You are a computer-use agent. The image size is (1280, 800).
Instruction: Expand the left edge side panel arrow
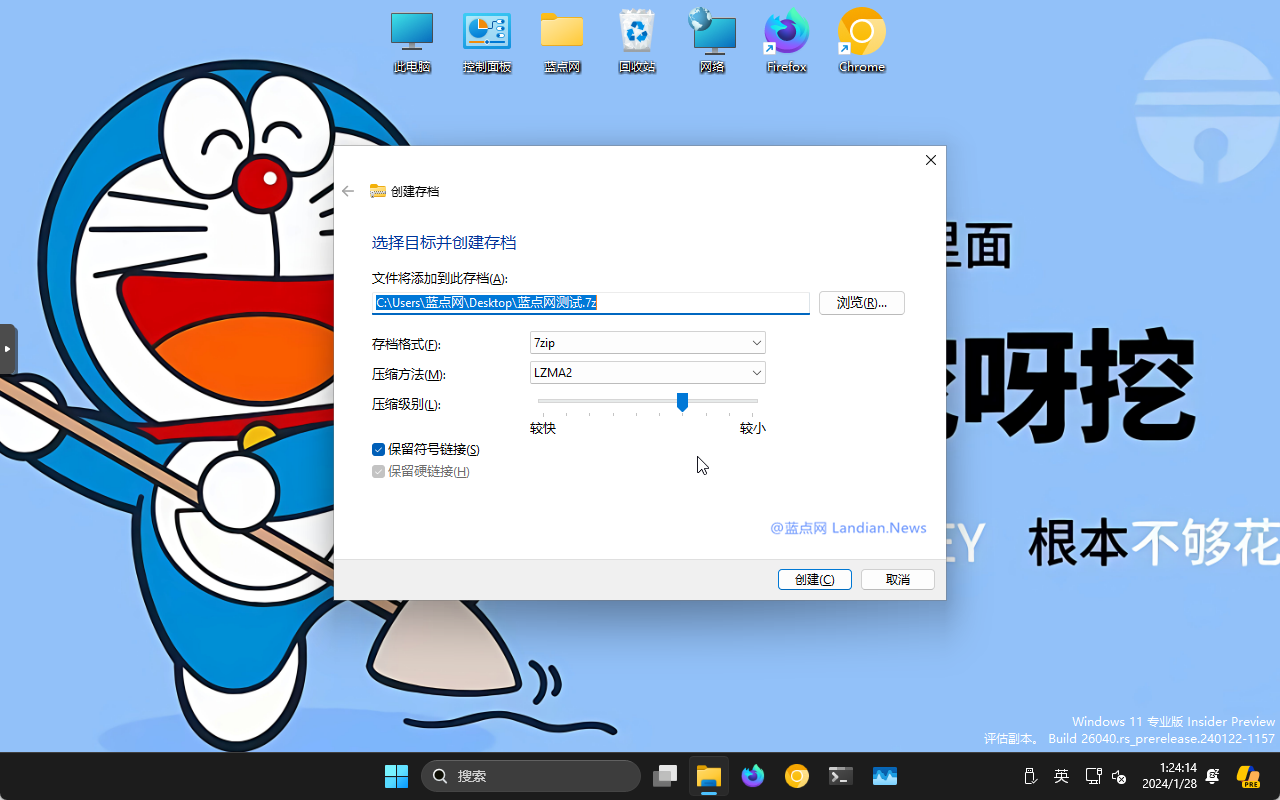click(x=8, y=349)
